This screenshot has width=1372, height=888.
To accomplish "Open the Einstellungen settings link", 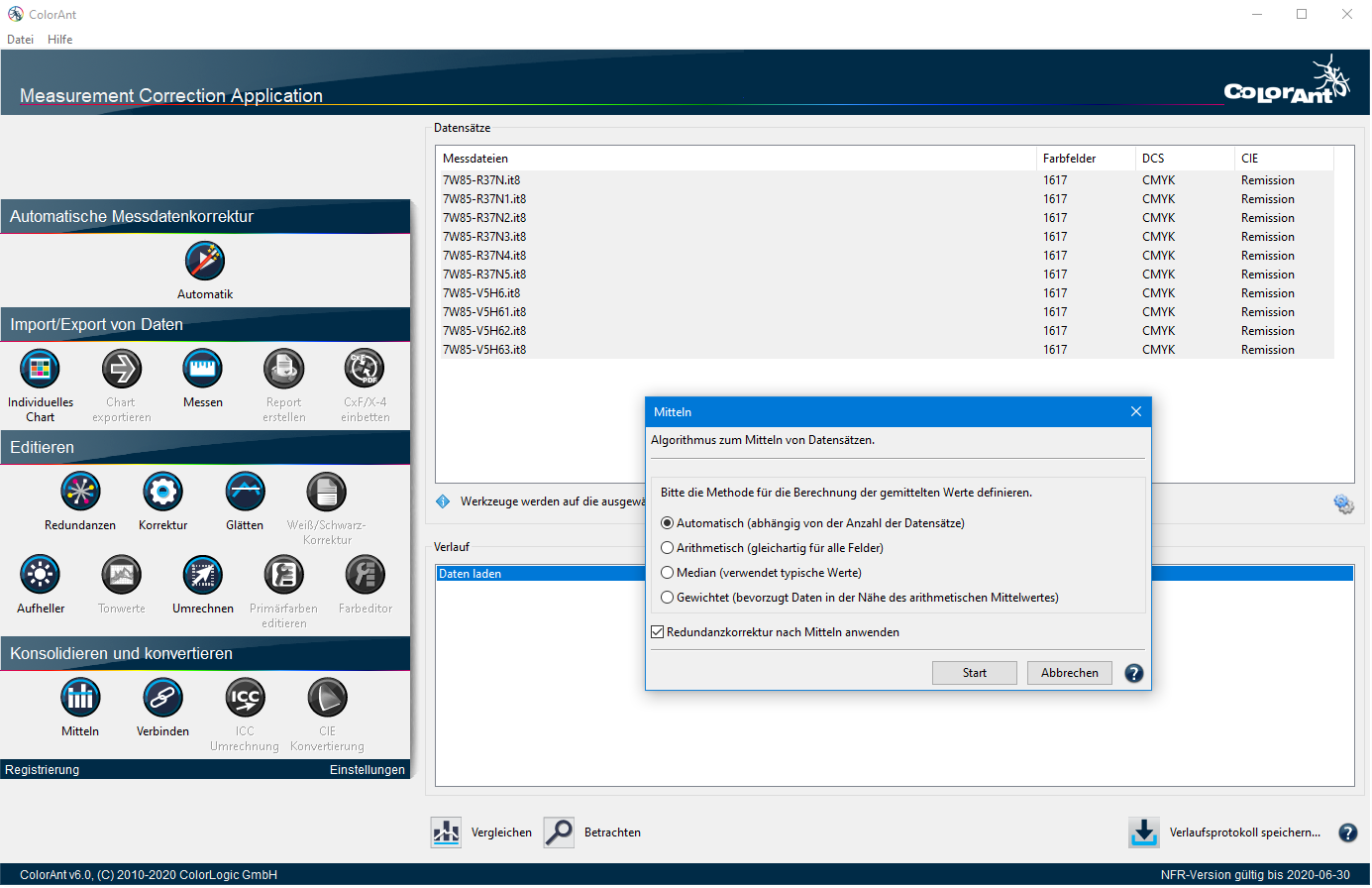I will coord(367,770).
